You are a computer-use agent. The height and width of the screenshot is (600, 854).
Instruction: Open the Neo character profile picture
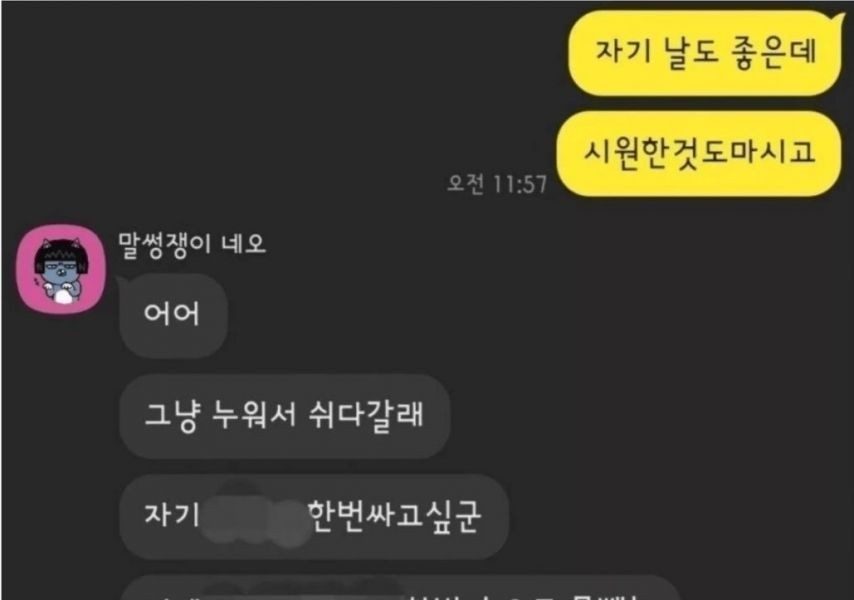tap(60, 269)
